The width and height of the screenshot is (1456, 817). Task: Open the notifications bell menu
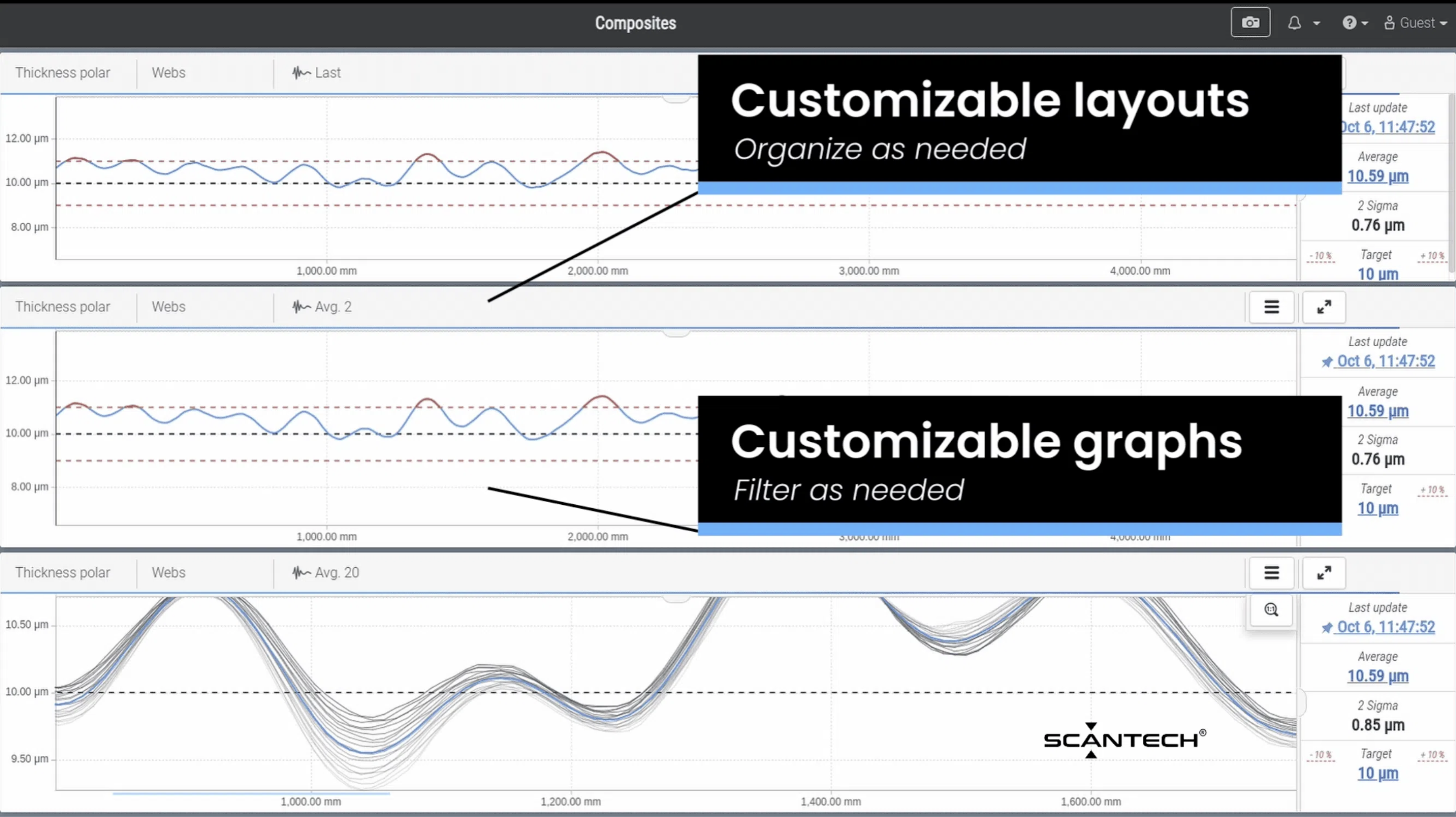pos(1302,23)
